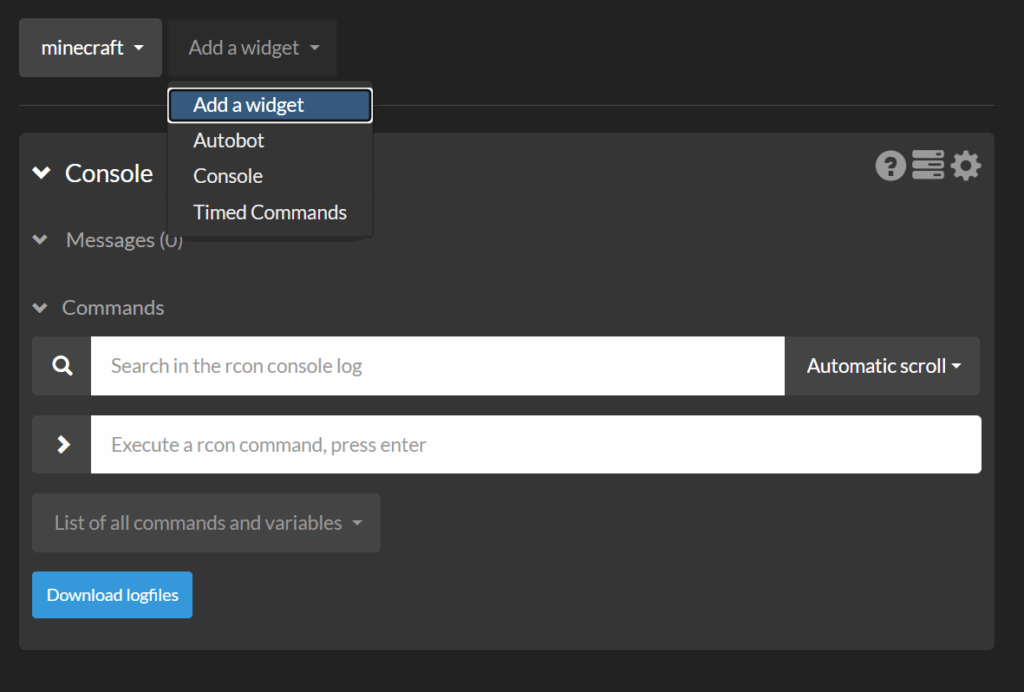Toggle the Add a widget dropdown button
Image resolution: width=1024 pixels, height=692 pixels.
pyautogui.click(x=253, y=48)
